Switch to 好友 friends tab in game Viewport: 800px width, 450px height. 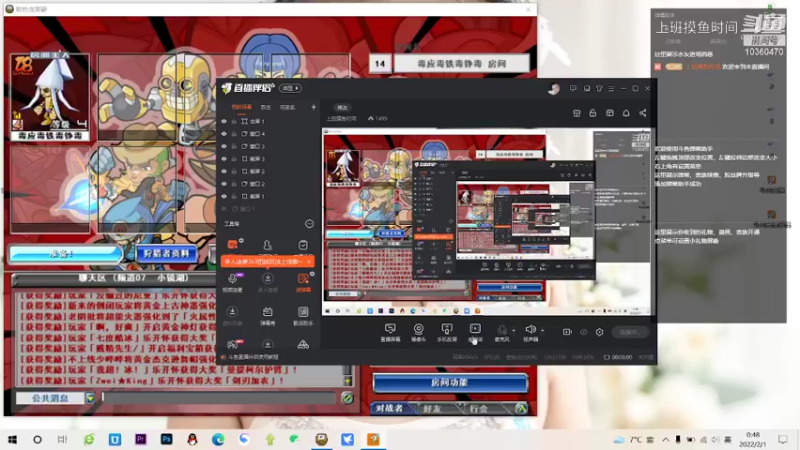pyautogui.click(x=433, y=408)
